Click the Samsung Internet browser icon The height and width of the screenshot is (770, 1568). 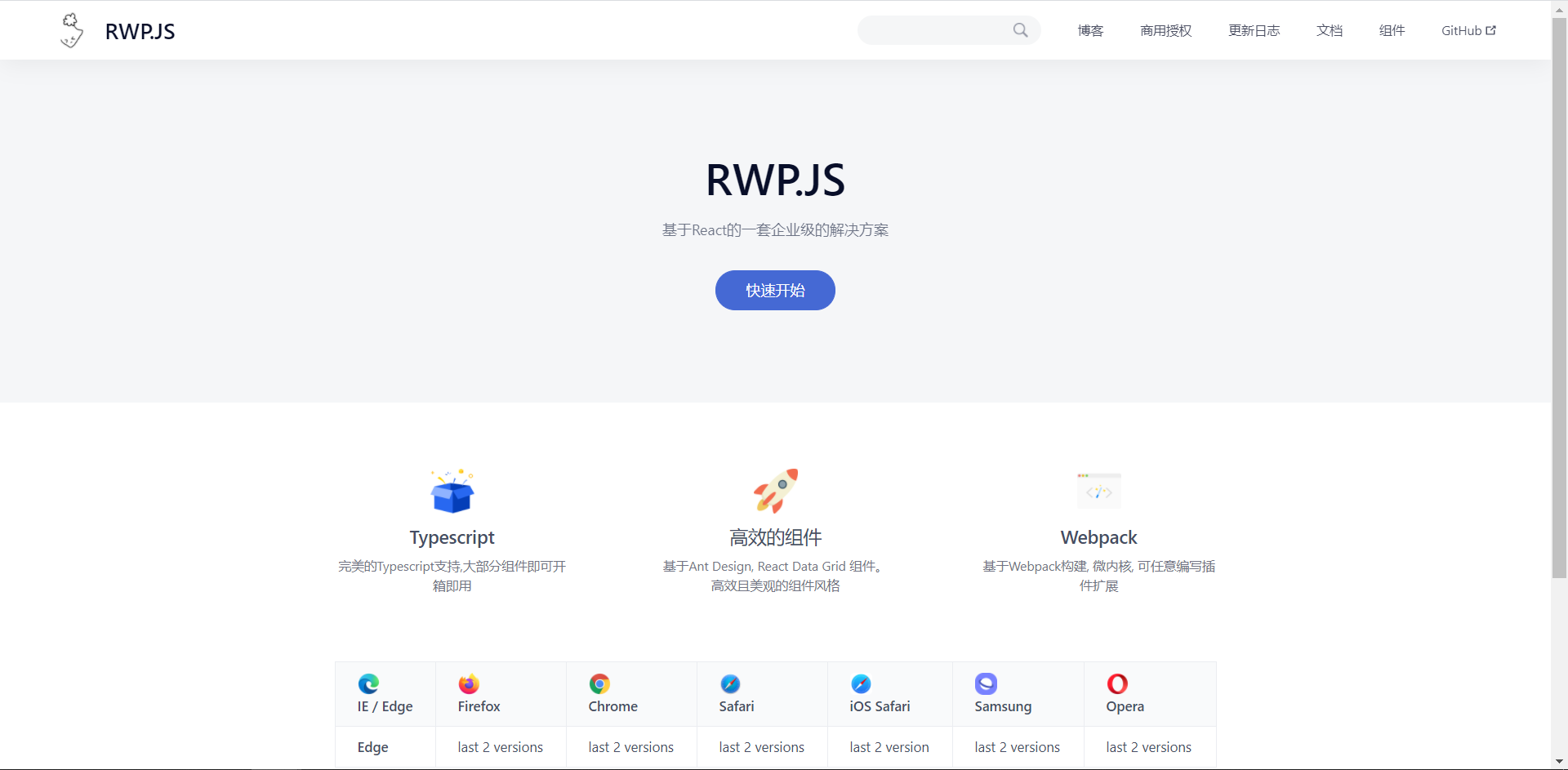(985, 684)
